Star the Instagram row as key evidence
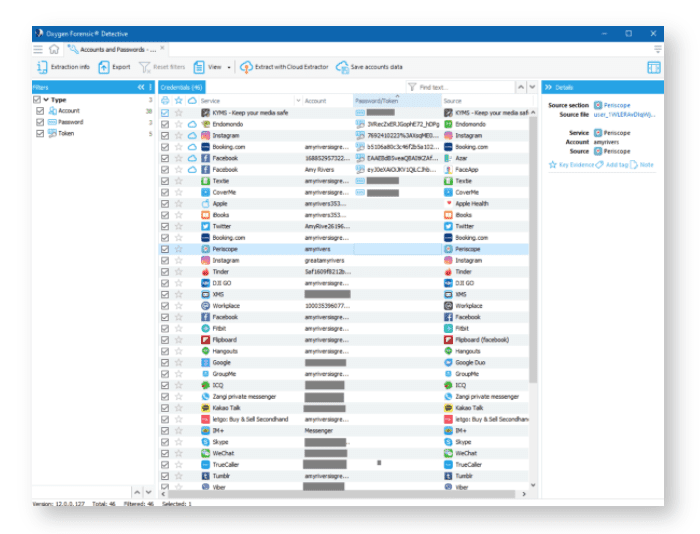 (x=178, y=135)
